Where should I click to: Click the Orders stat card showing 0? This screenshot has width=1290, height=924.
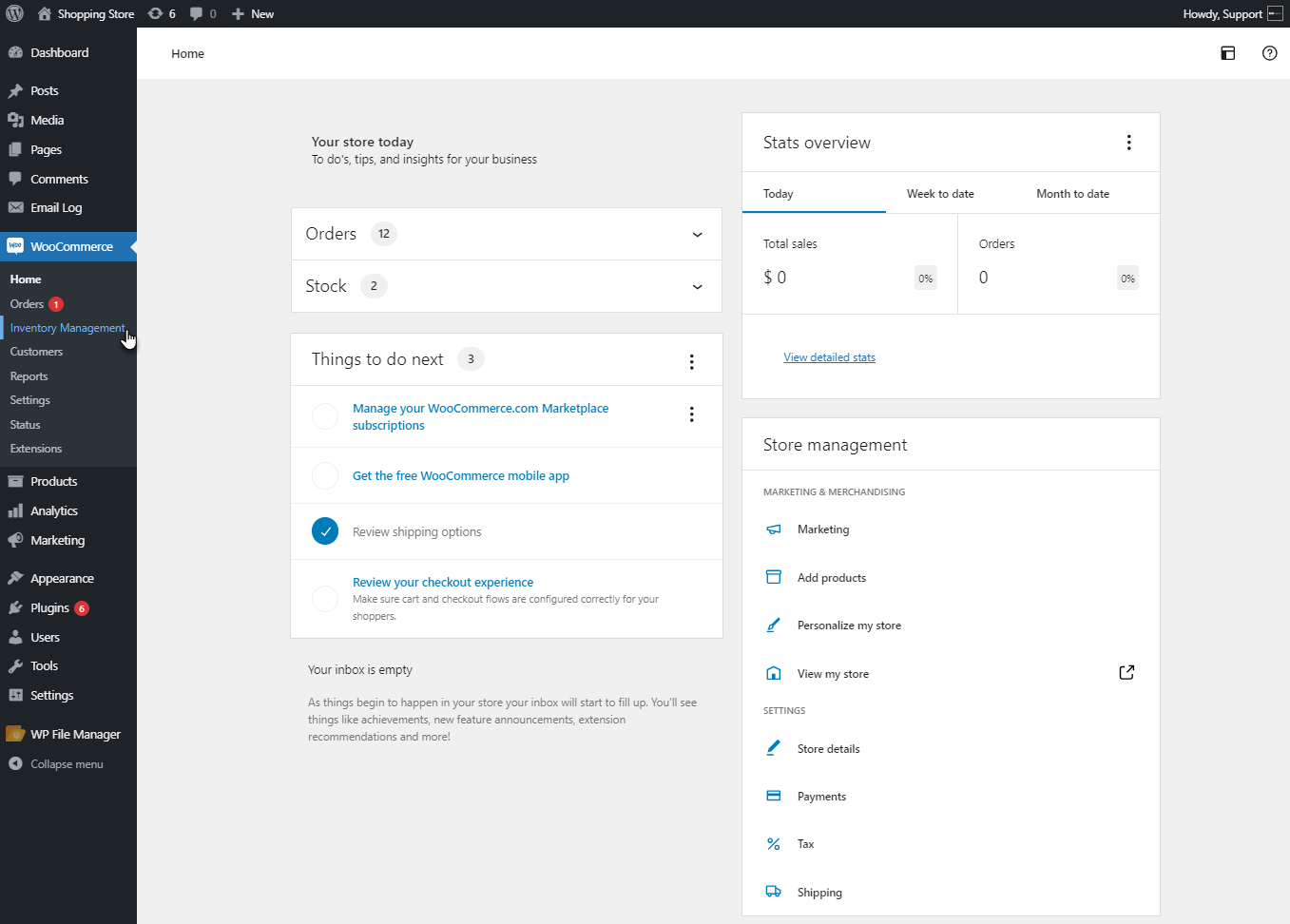(1059, 263)
